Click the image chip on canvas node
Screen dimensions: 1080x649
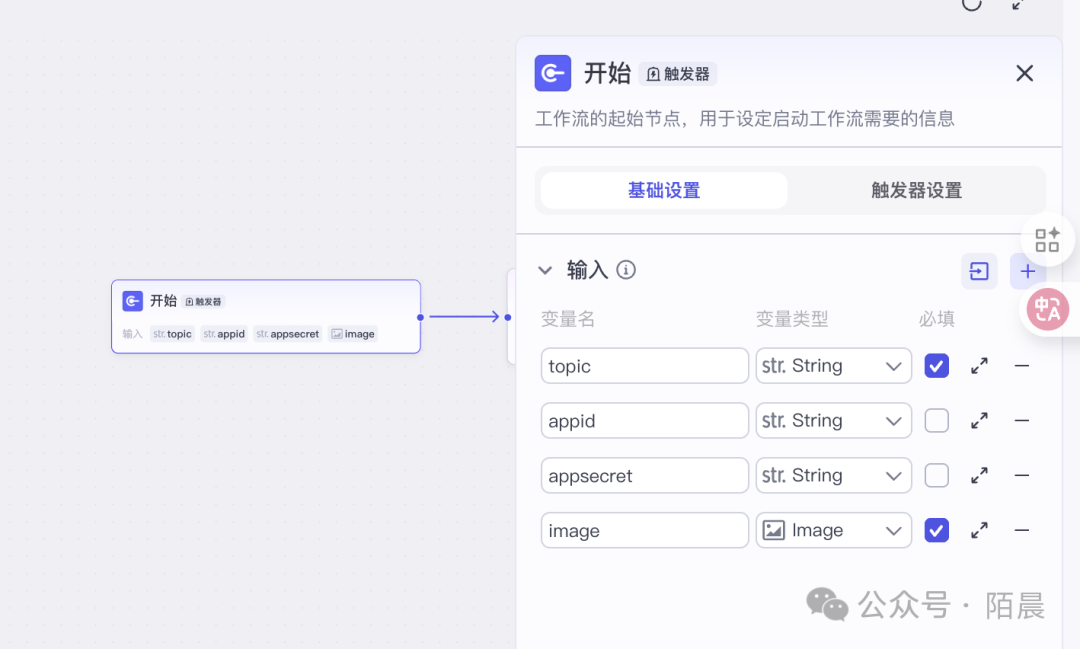[x=353, y=334]
